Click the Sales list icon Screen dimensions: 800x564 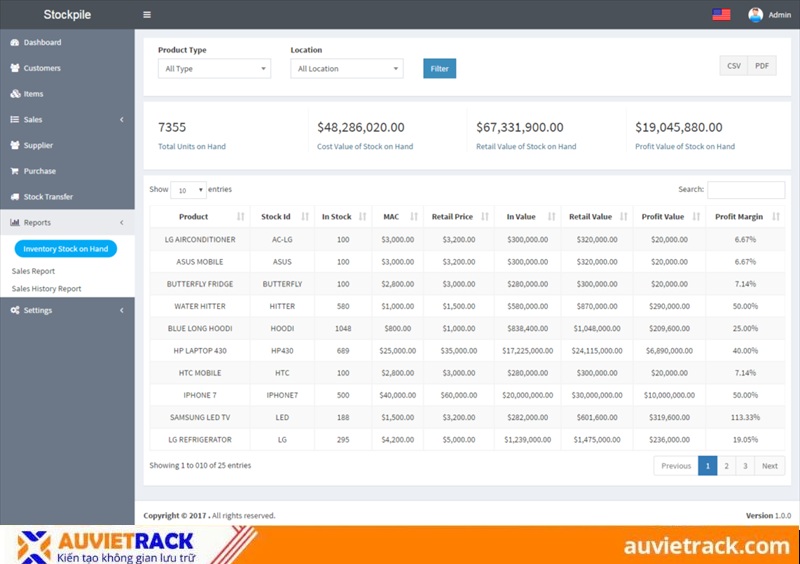[x=15, y=119]
